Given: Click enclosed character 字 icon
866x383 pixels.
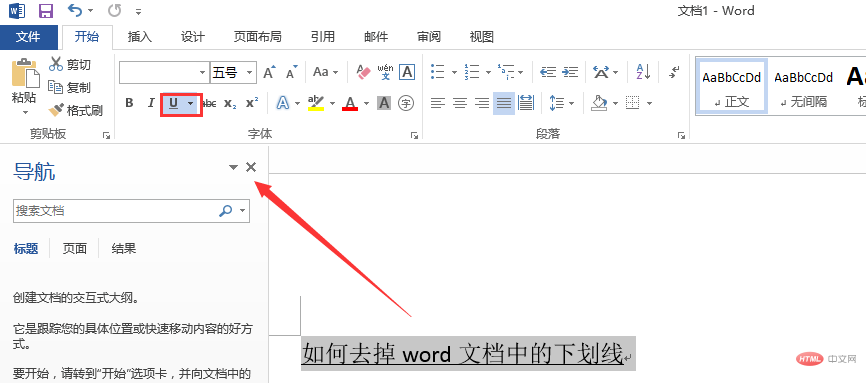Looking at the screenshot, I should click(x=406, y=103).
